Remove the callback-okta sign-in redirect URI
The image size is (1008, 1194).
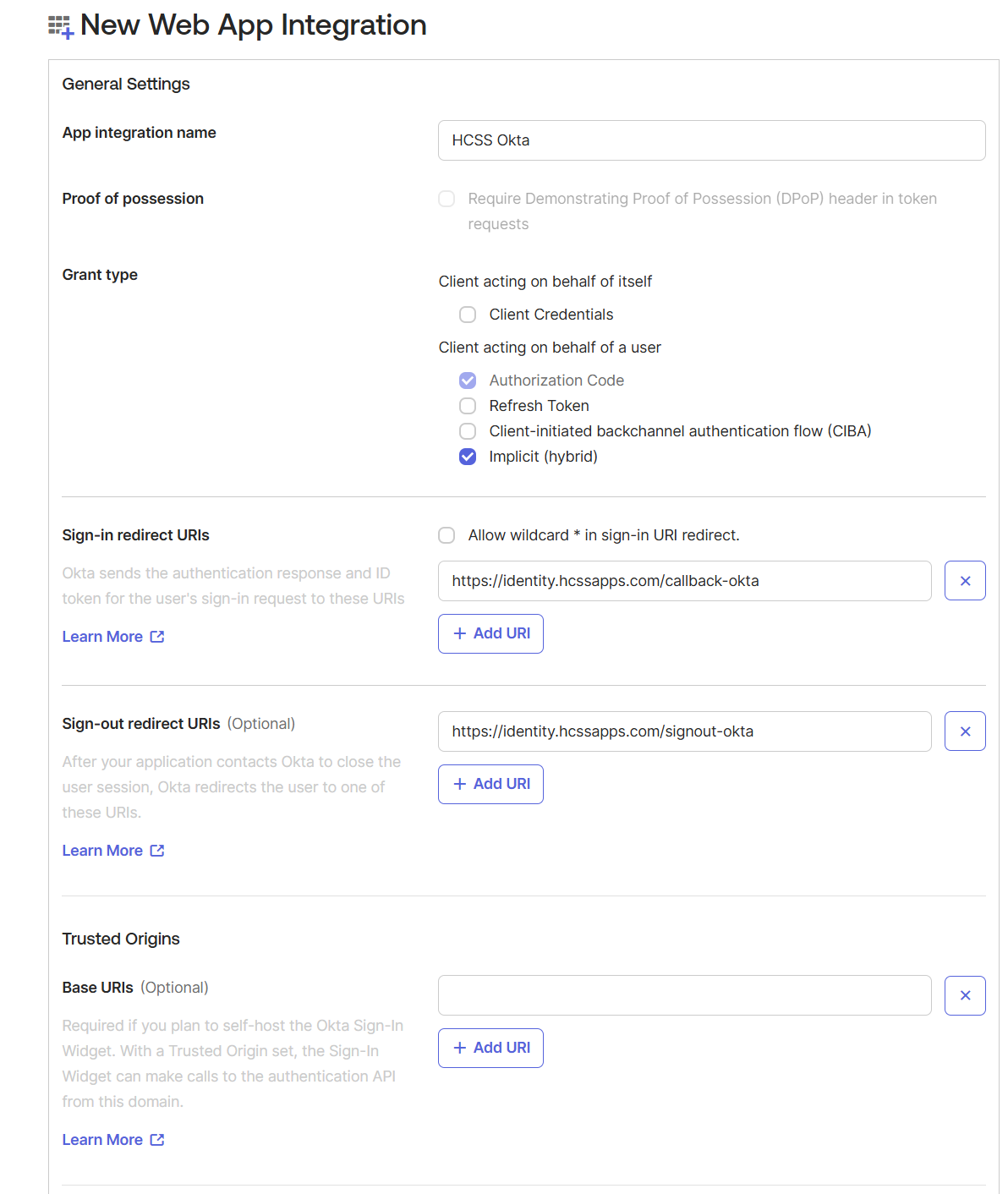click(965, 581)
